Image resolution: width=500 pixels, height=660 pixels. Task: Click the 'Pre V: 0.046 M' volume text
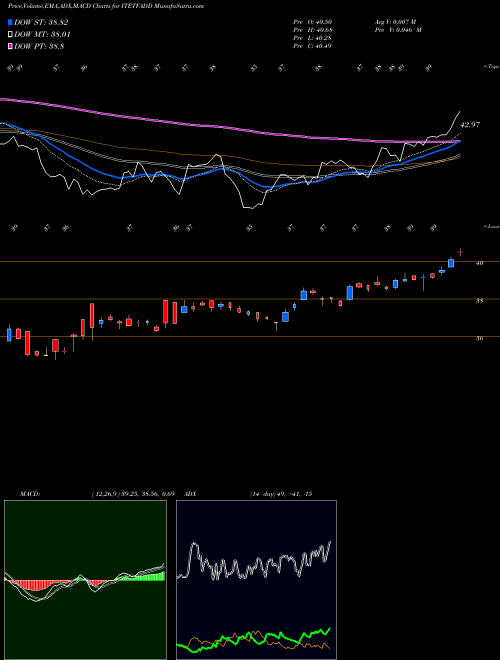point(399,30)
